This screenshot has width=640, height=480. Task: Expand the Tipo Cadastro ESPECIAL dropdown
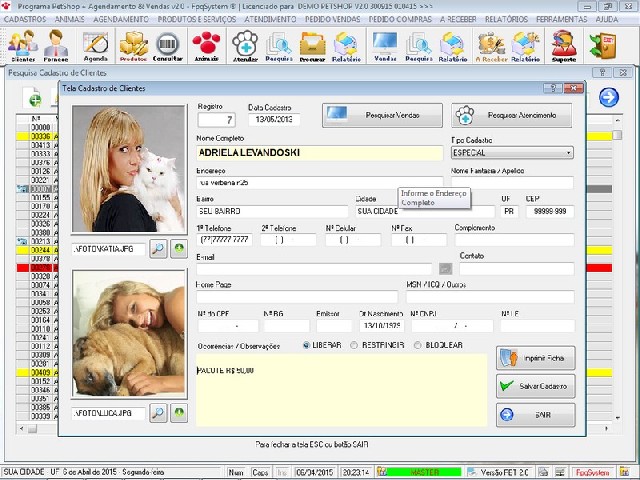point(569,153)
